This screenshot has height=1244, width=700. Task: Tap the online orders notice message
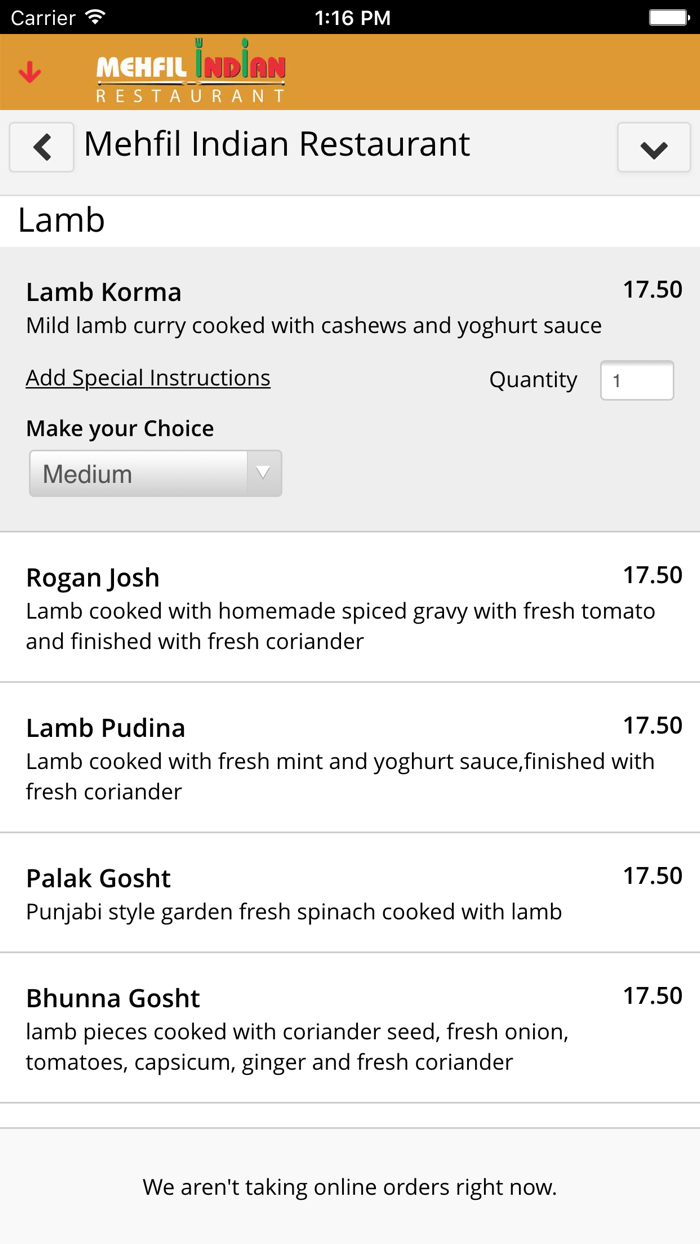[x=350, y=1187]
